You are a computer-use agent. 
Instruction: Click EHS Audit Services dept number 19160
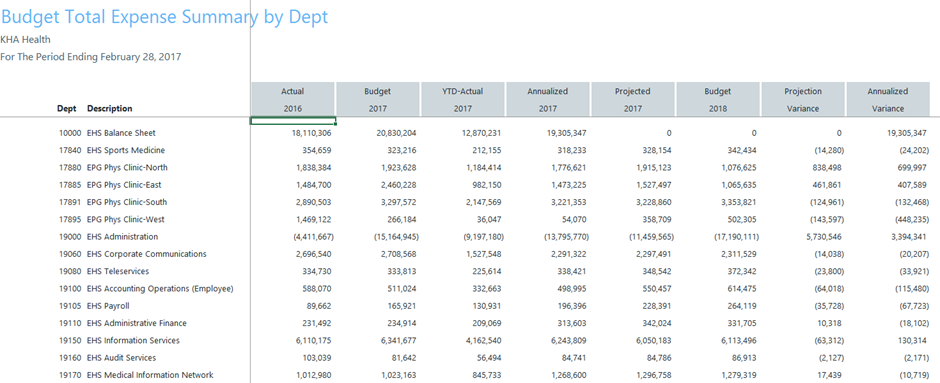click(x=70, y=358)
